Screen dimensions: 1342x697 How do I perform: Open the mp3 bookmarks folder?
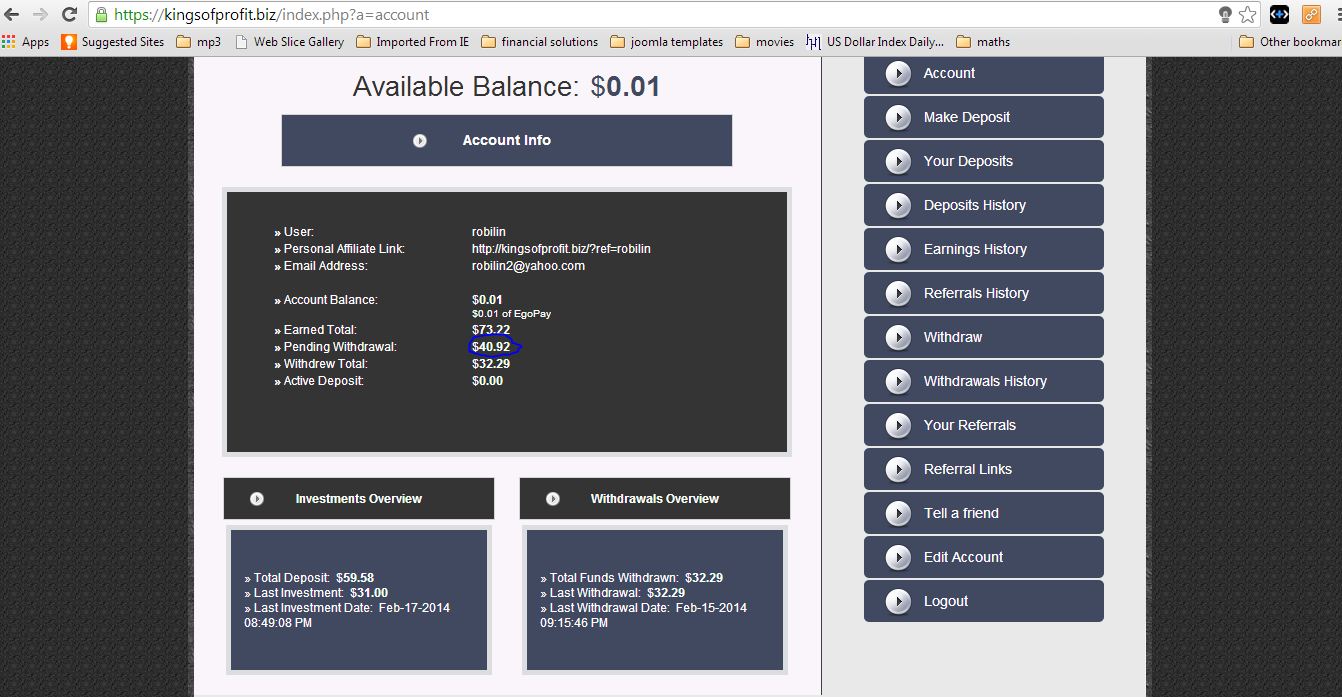point(200,42)
